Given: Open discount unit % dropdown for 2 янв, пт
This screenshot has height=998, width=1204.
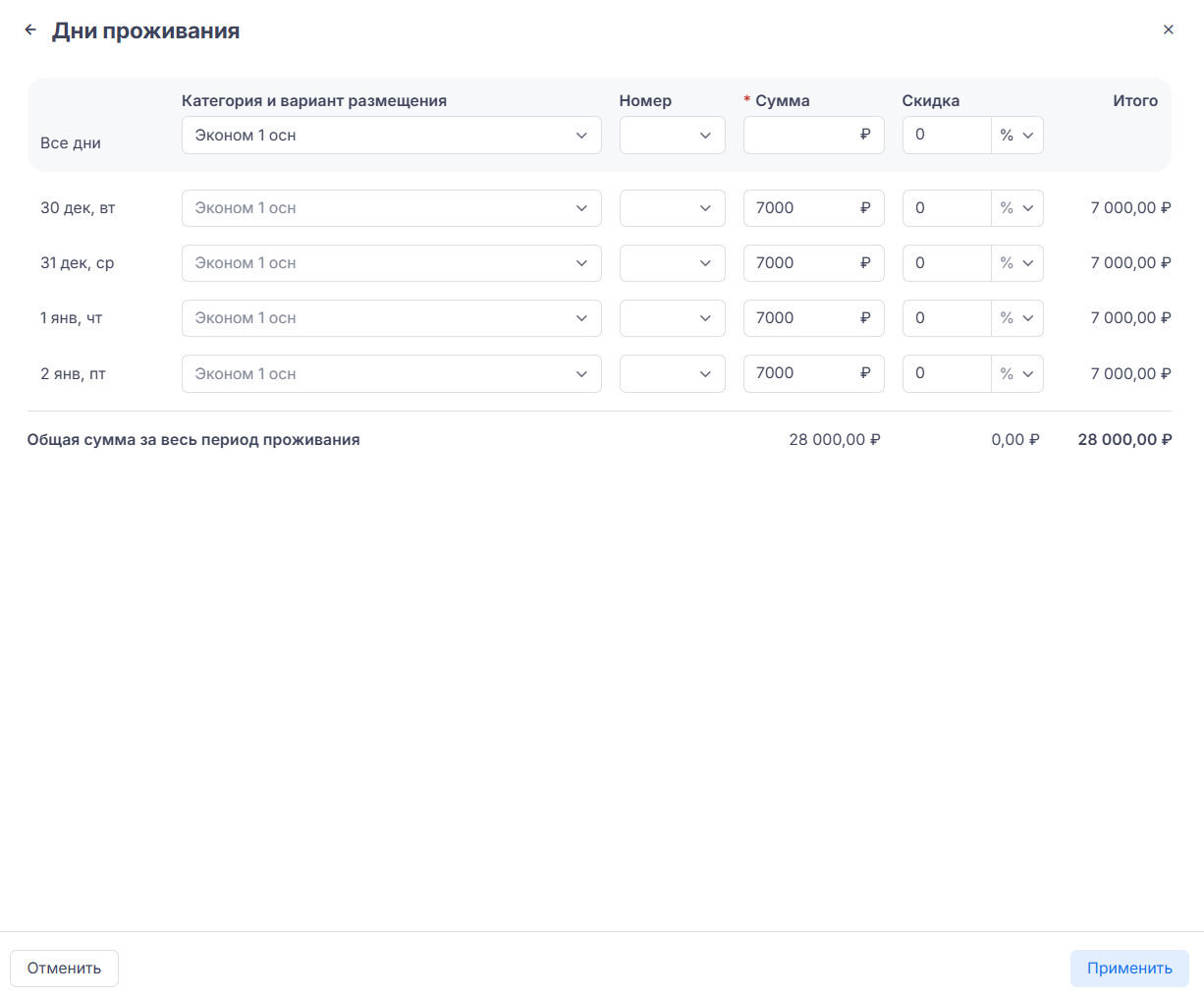Looking at the screenshot, I should click(x=1016, y=373).
